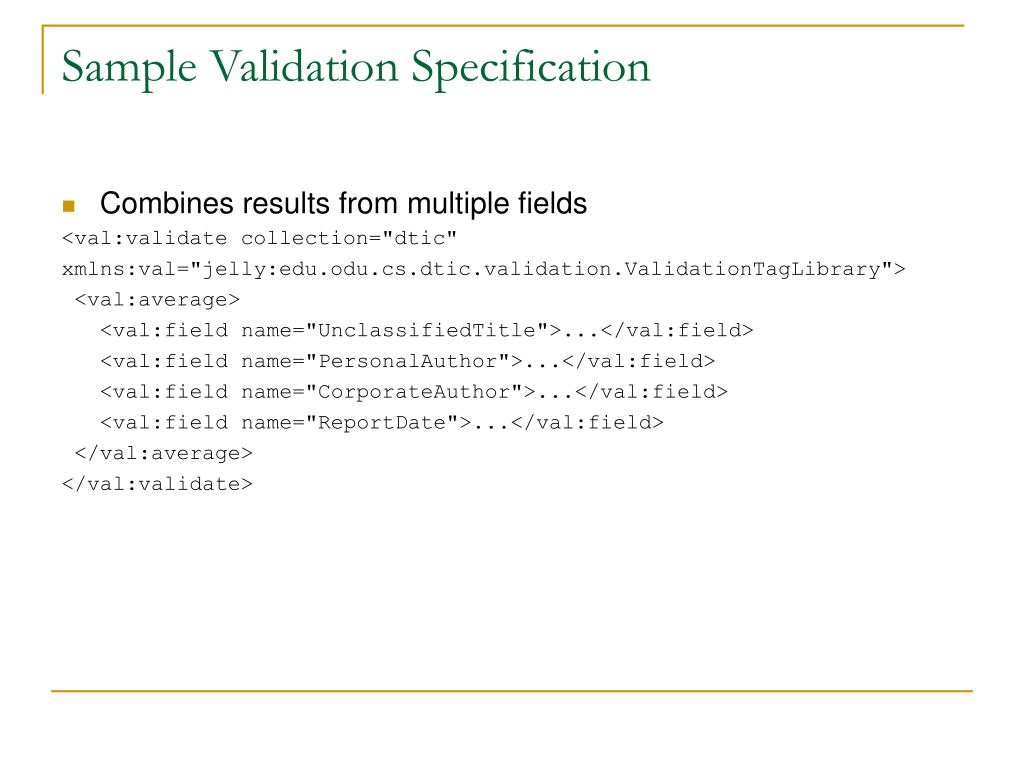Click the PersonalAuthor field line
The width and height of the screenshot is (1024, 768).
(408, 361)
